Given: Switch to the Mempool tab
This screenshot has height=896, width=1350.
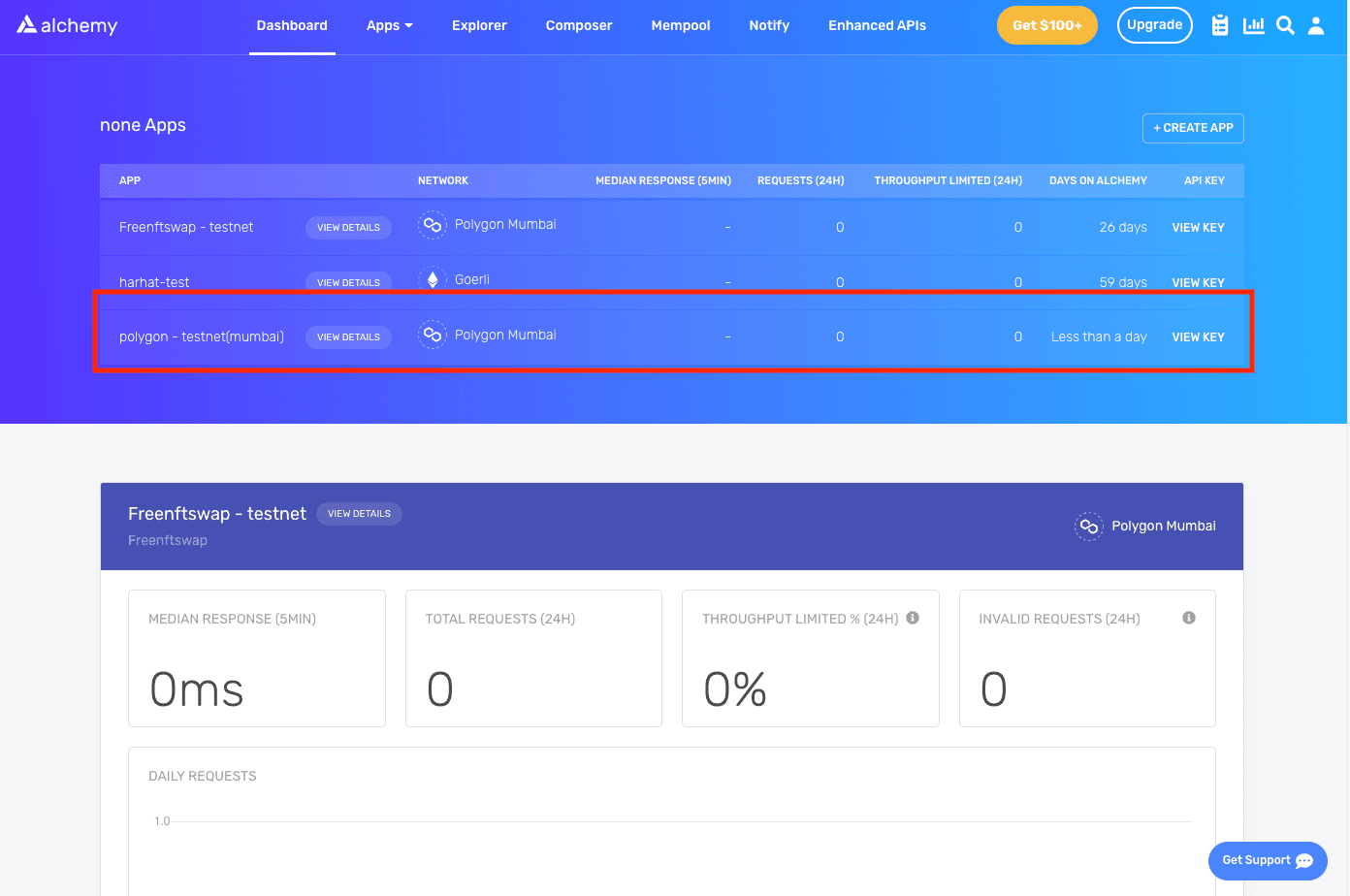Looking at the screenshot, I should point(681,26).
